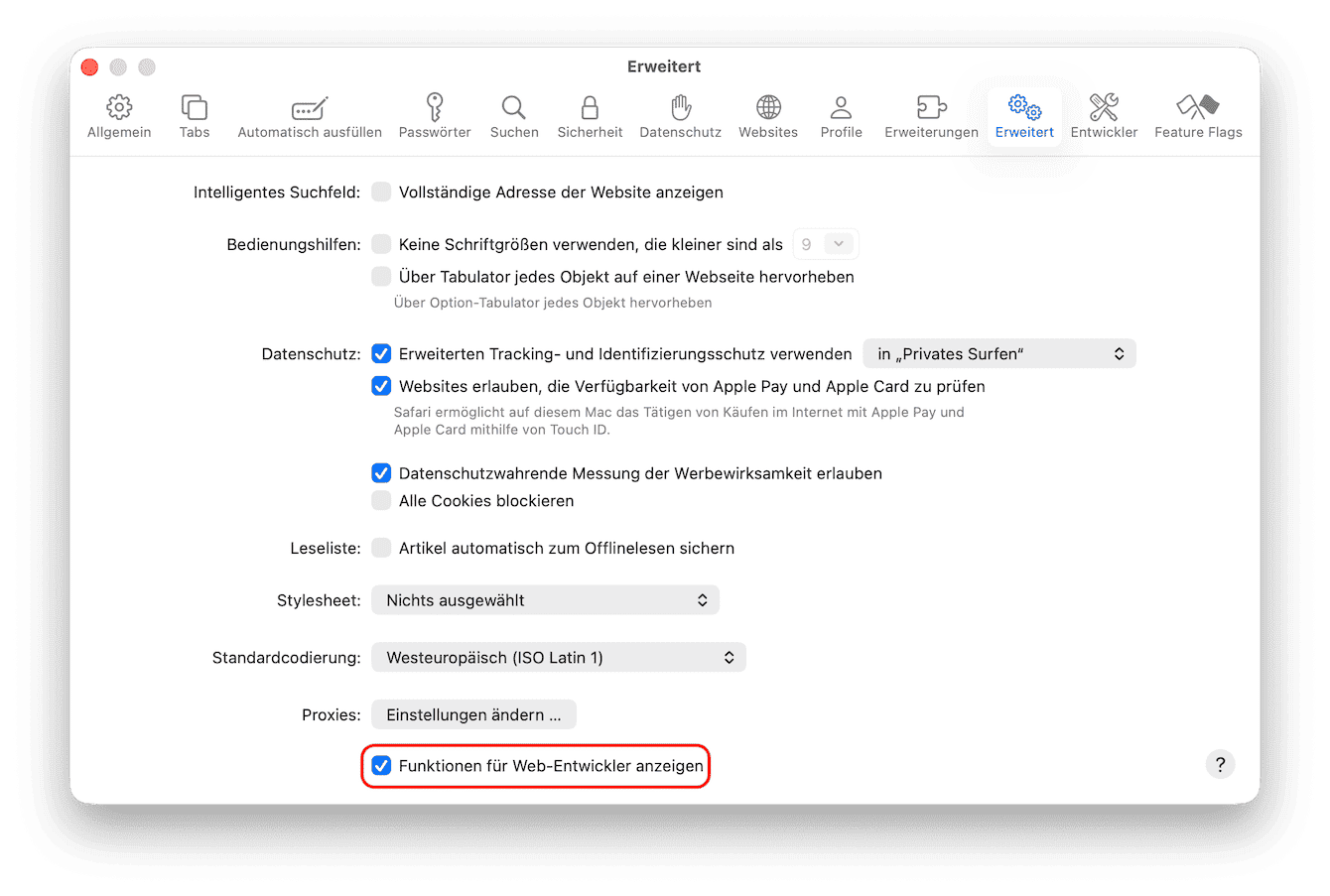Open the Suchen magnifier icon pane

point(514,116)
